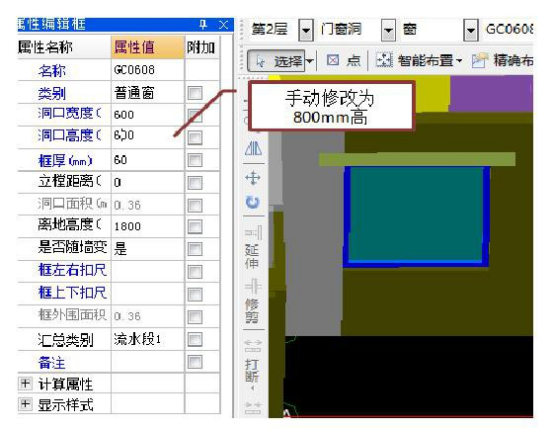This screenshot has height=429, width=554.
Task: Click the 属性值 column header
Action: click(x=148, y=47)
